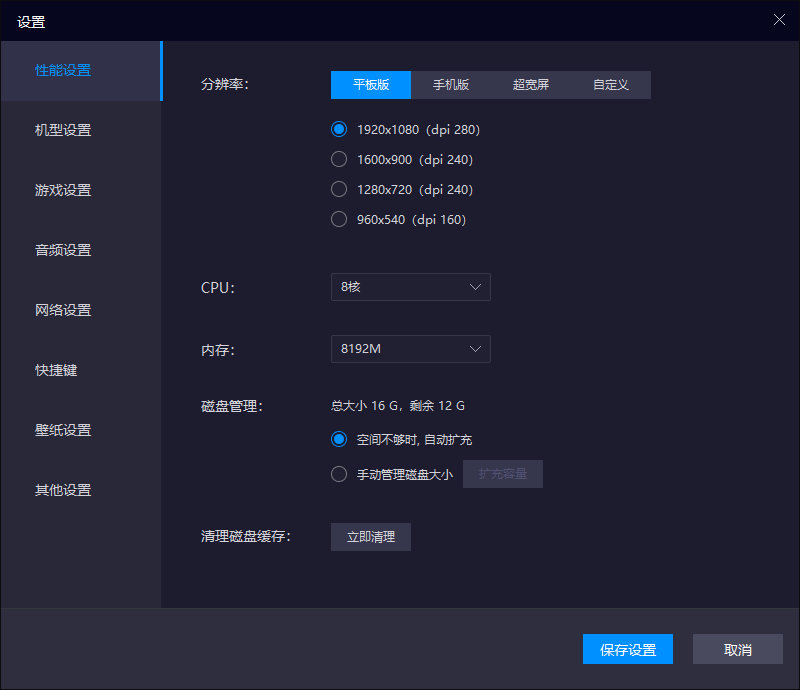Image resolution: width=800 pixels, height=690 pixels.
Task: Switch to the 手机版 resolution tab
Action: pos(451,85)
